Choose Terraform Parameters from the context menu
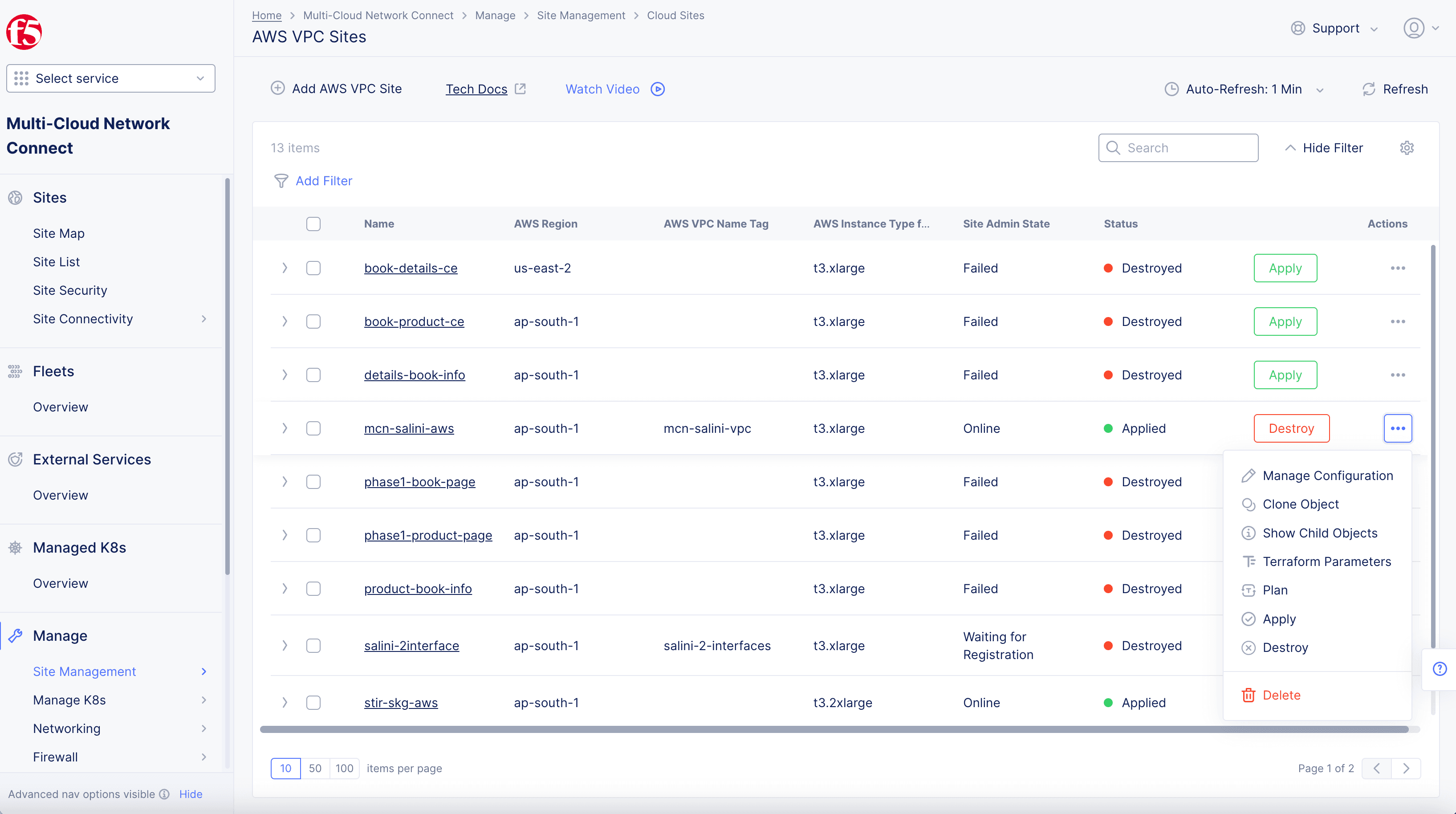Viewport: 1456px width, 814px height. click(1326, 562)
